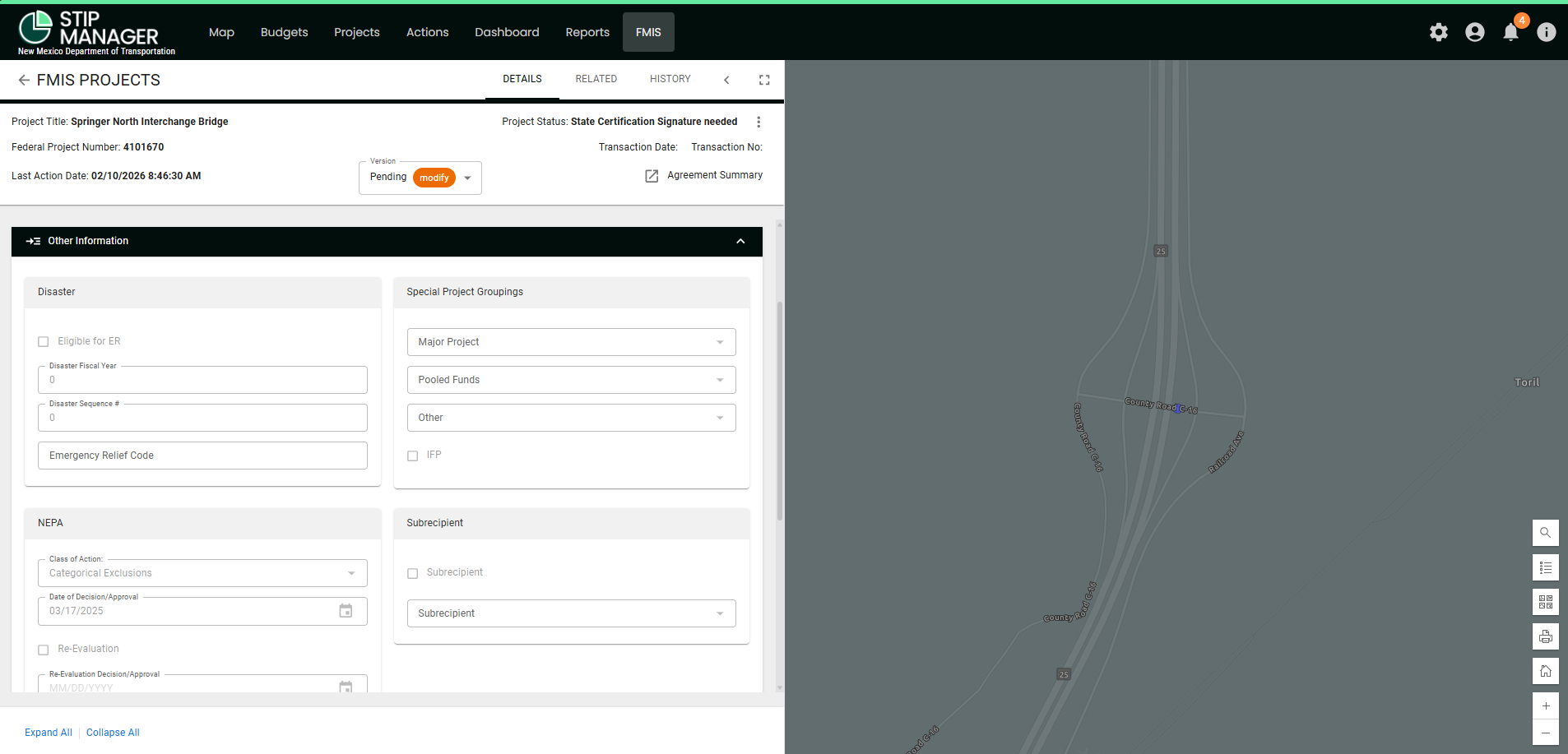Click the orange modify badge

(x=434, y=178)
